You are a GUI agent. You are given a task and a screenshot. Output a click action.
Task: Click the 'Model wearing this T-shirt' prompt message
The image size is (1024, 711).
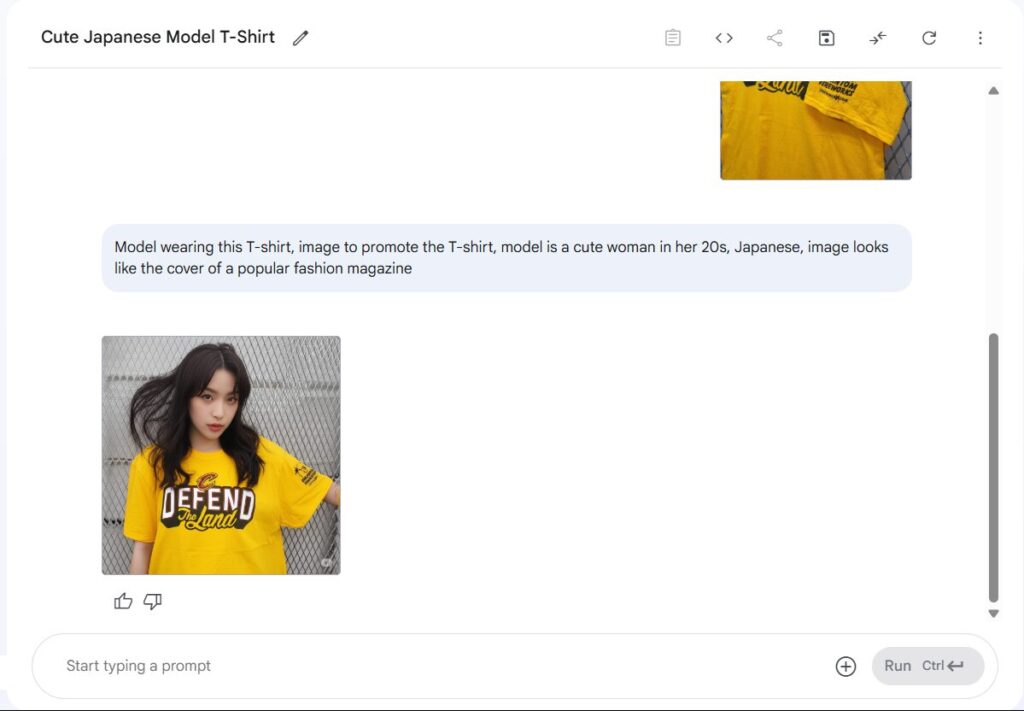[x=507, y=258]
